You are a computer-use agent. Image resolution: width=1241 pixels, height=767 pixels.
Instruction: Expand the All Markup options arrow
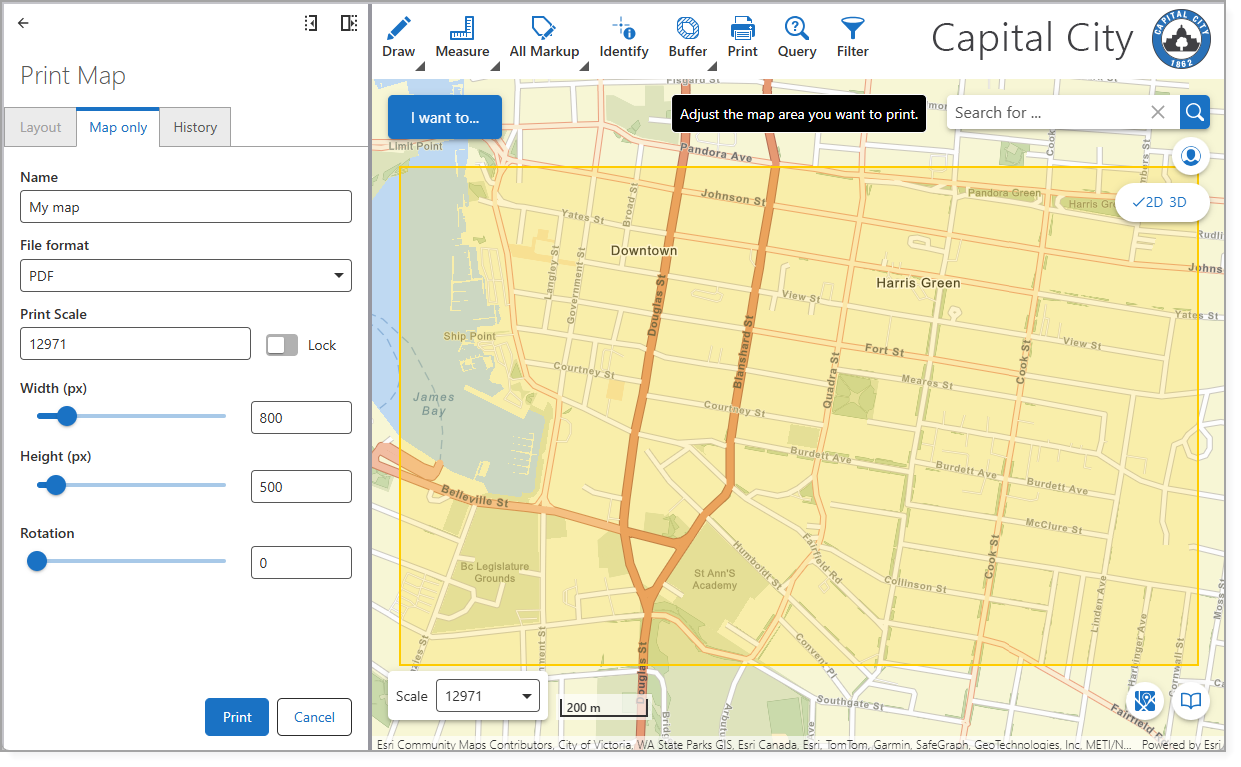coord(584,67)
